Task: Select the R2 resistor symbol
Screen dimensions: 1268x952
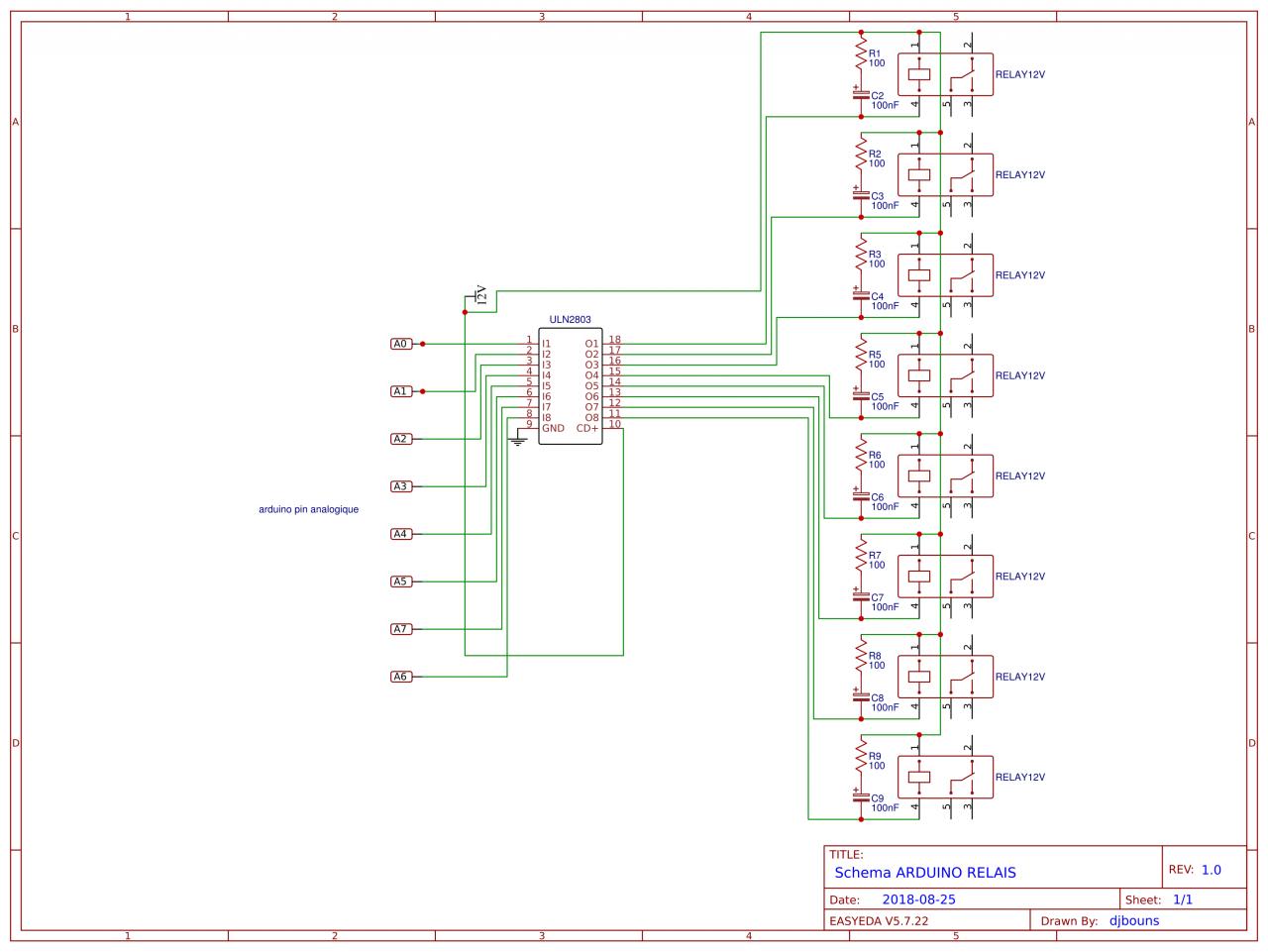Action: [x=861, y=155]
